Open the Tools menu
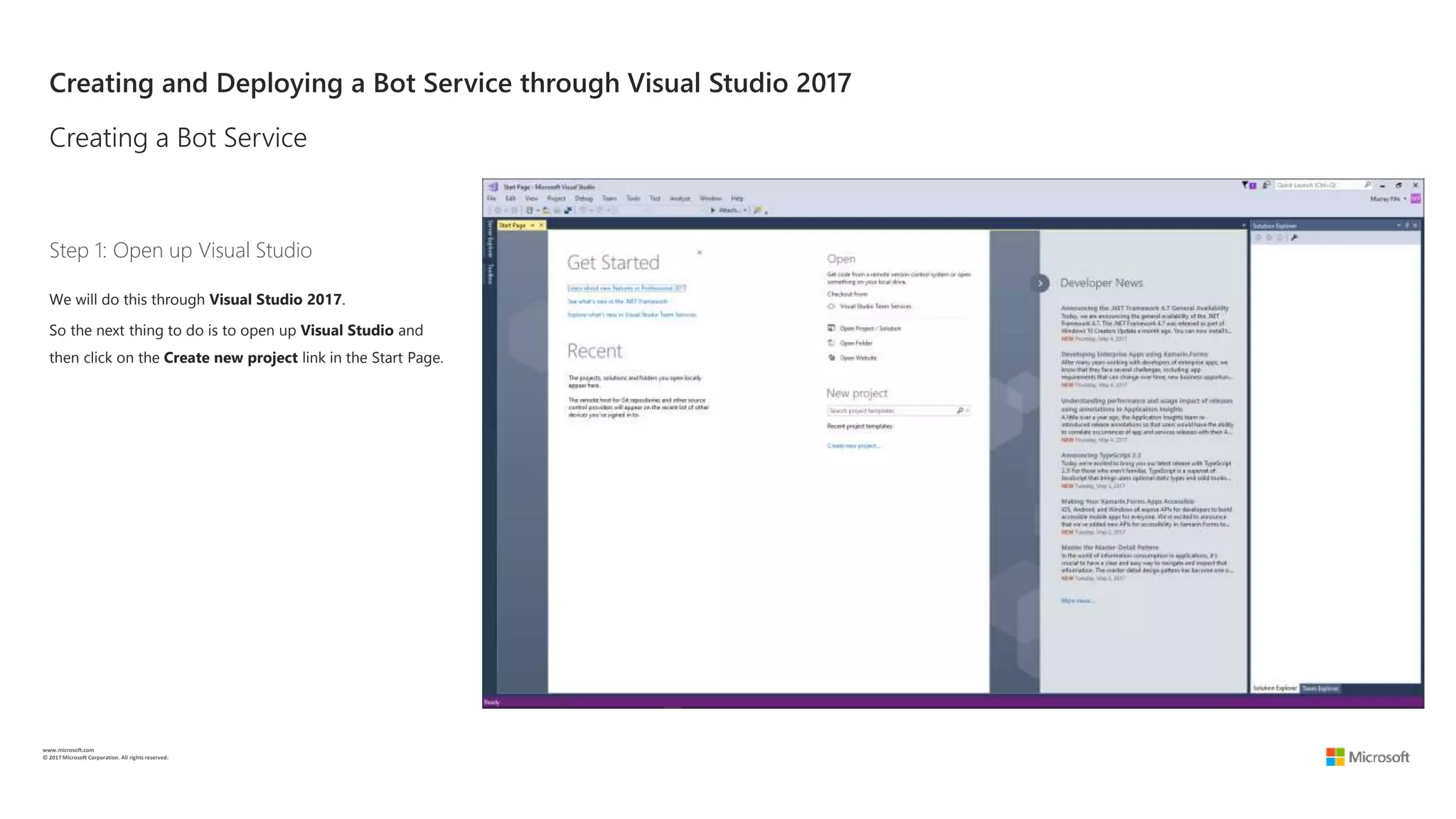Image resolution: width=1456 pixels, height=819 pixels. tap(633, 199)
